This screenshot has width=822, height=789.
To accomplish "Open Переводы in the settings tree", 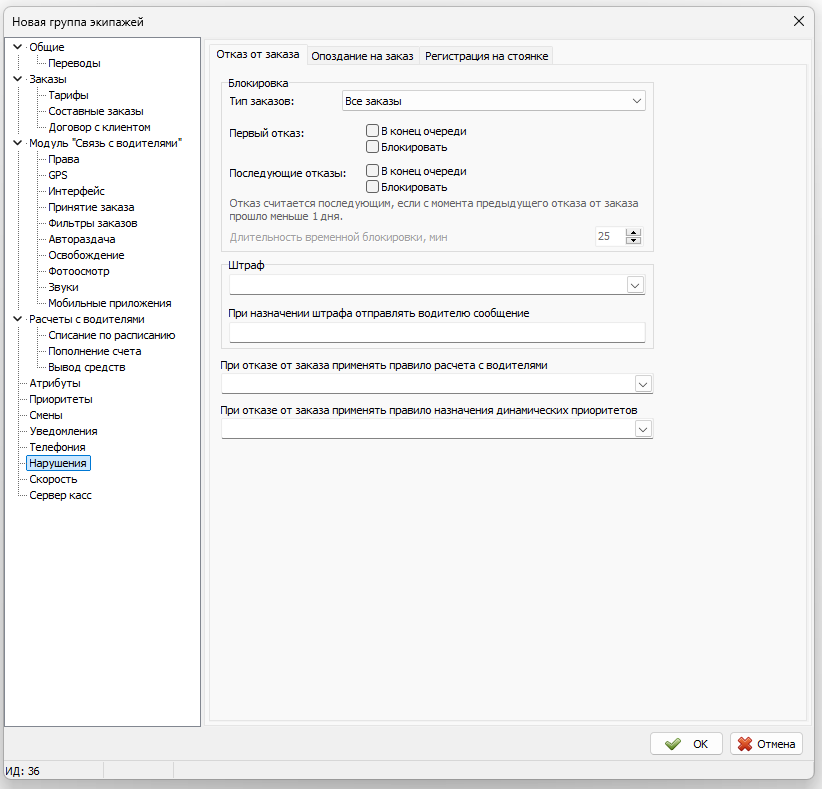I will [74, 63].
